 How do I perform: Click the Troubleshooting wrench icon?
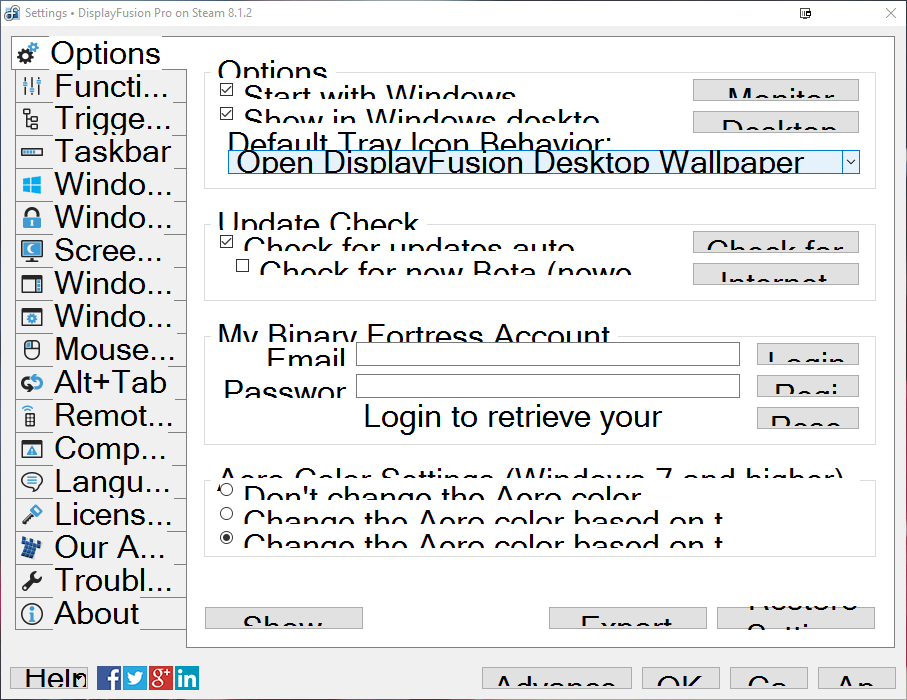click(32, 581)
